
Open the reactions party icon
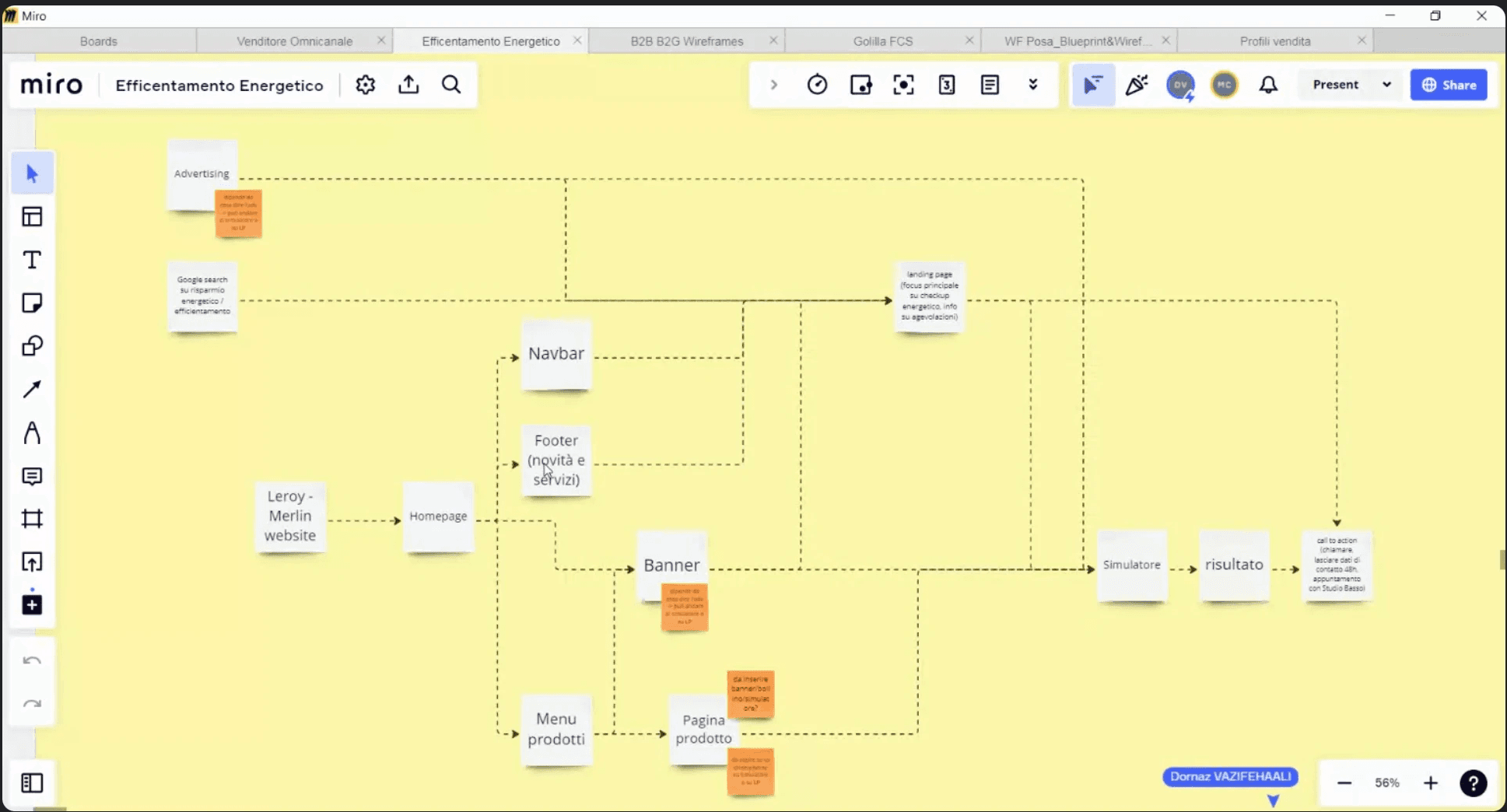[x=1137, y=85]
